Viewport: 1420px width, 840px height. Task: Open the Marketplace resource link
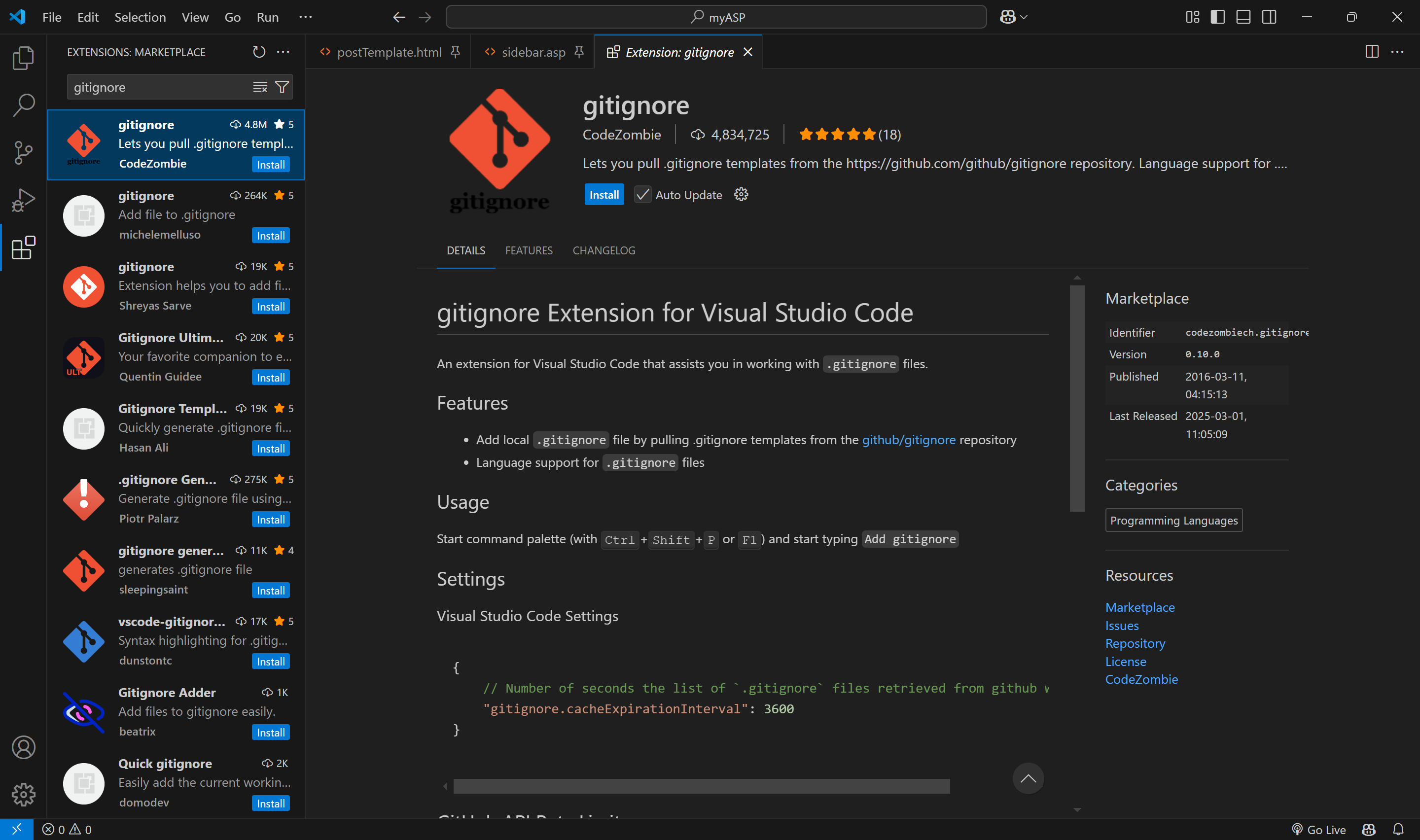pos(1140,607)
